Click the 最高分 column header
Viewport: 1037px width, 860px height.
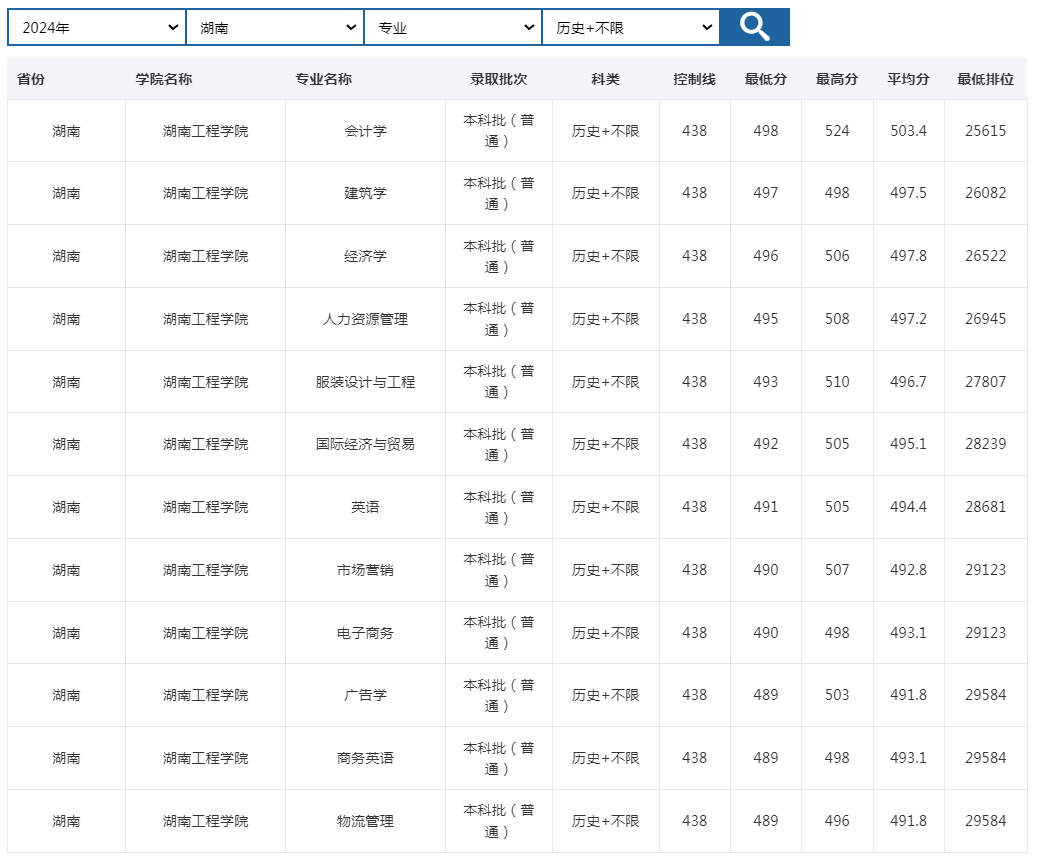[x=837, y=79]
